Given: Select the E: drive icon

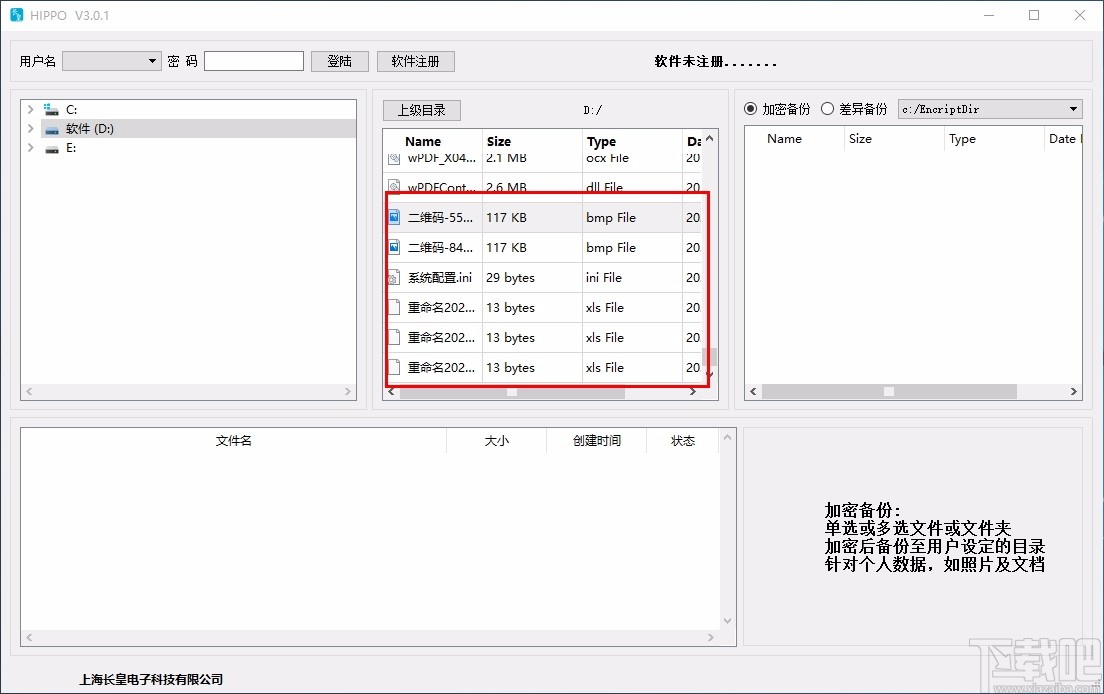Looking at the screenshot, I should click(x=53, y=150).
